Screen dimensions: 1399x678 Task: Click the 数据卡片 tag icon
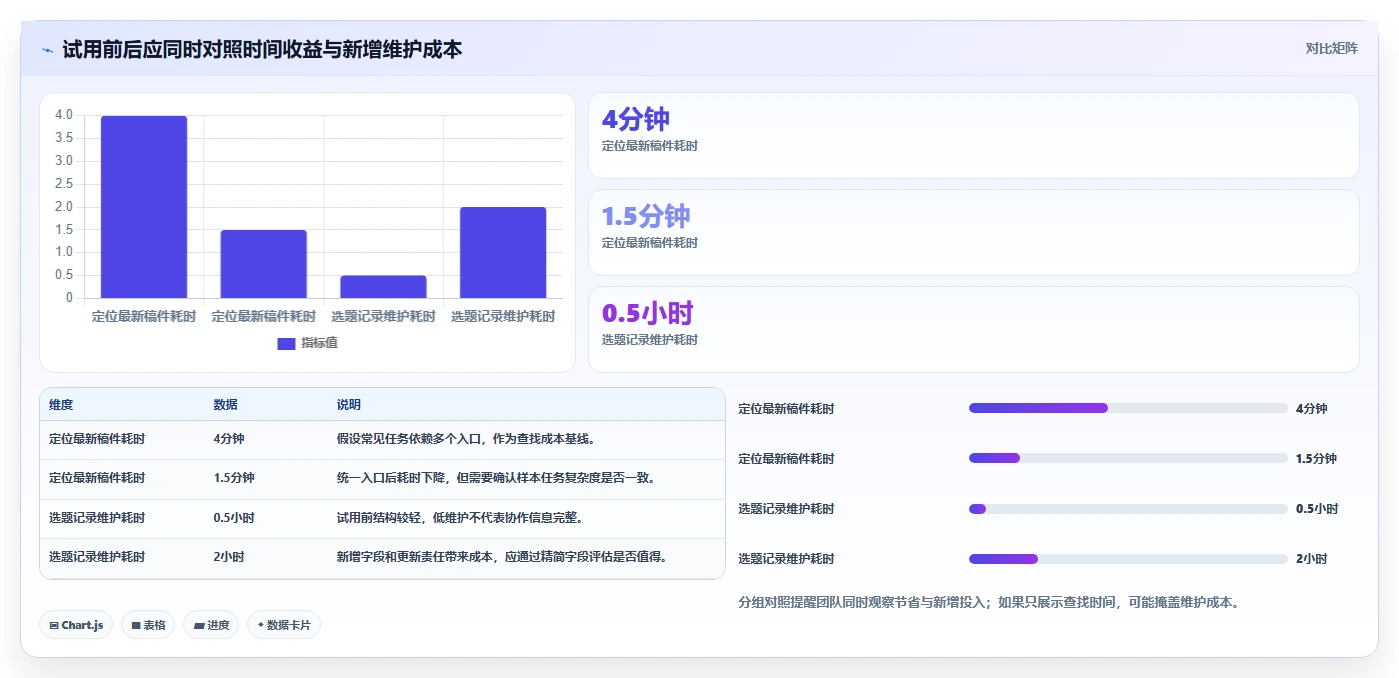click(x=261, y=625)
